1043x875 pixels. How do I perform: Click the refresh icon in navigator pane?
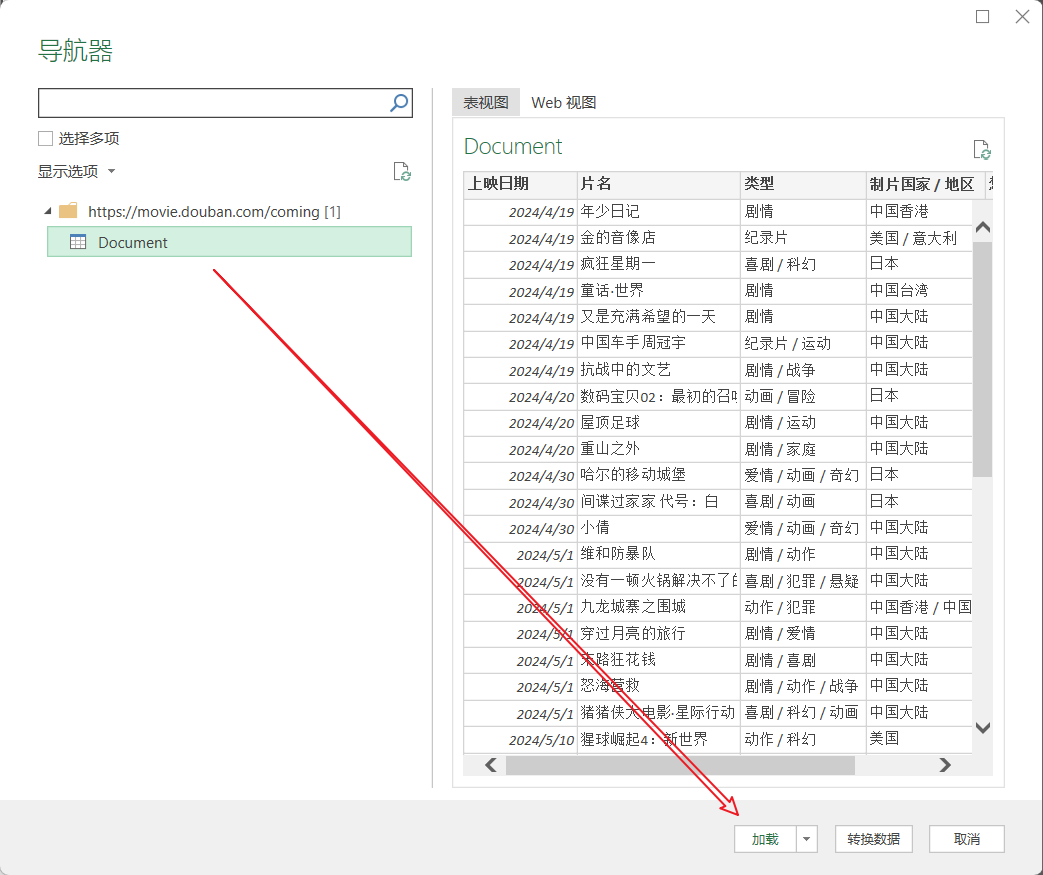click(402, 172)
